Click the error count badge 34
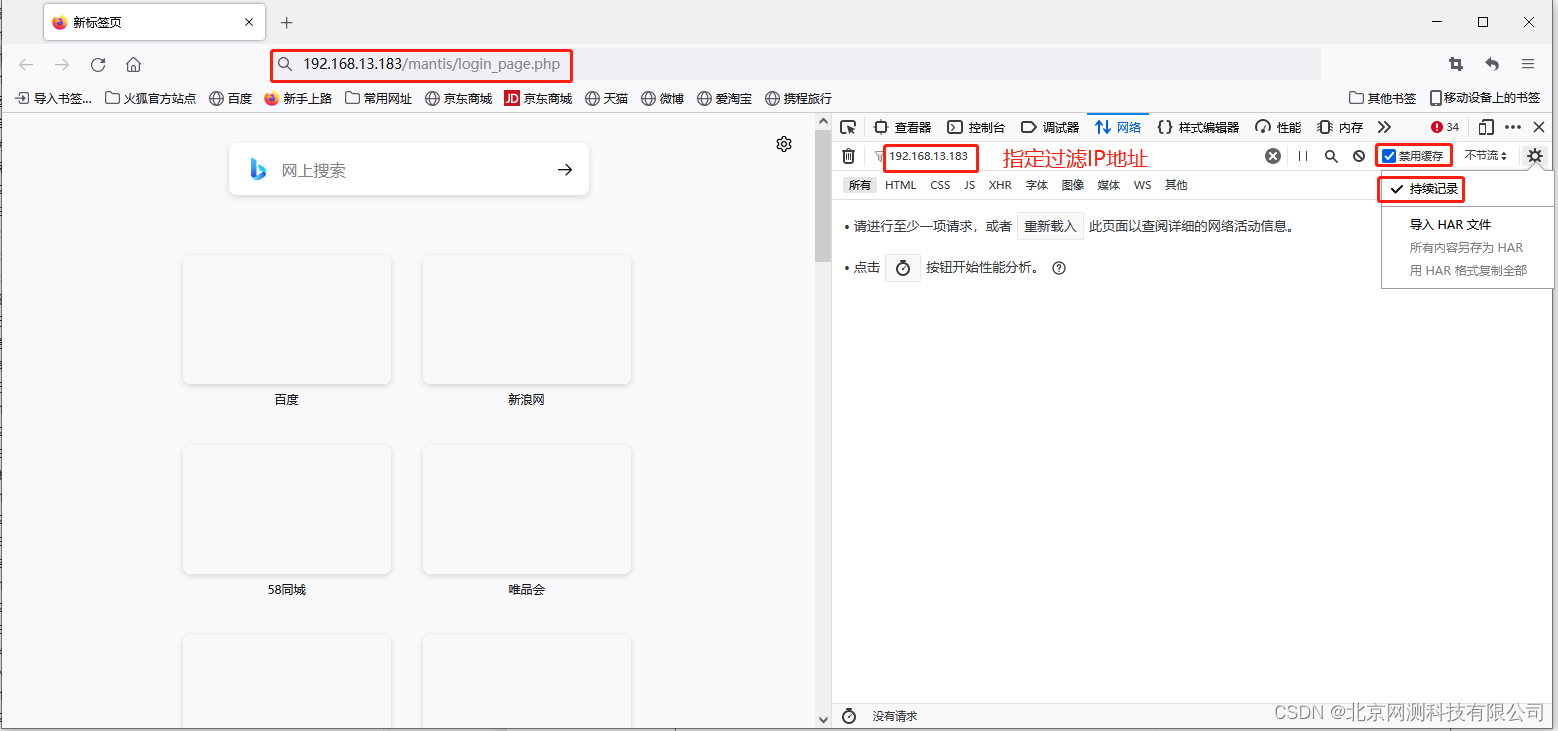The image size is (1558, 731). (1445, 127)
